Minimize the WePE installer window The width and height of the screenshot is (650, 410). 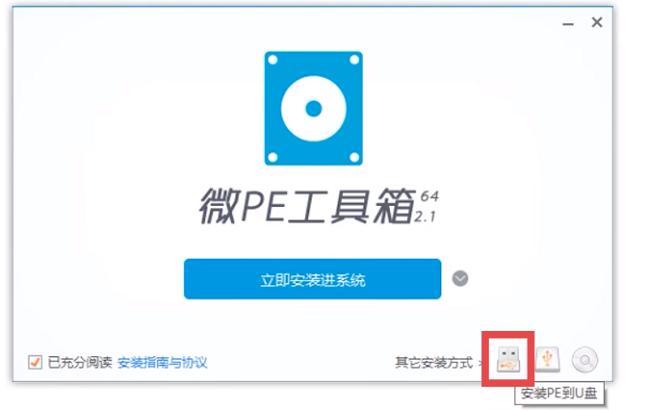pyautogui.click(x=568, y=24)
